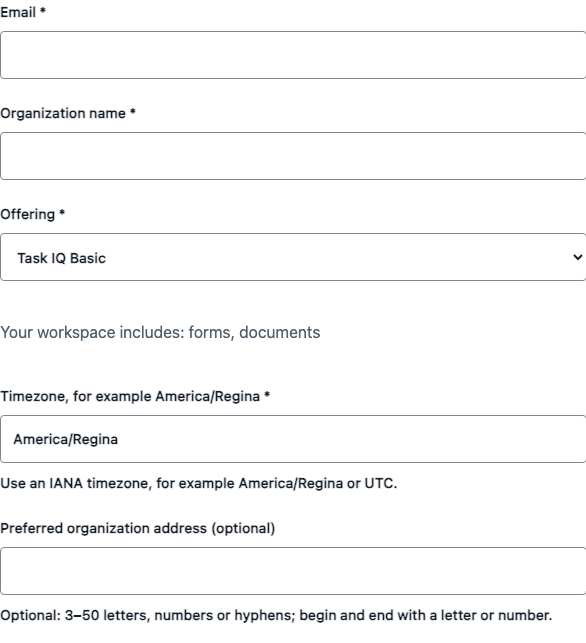This screenshot has height=643, width=586.
Task: Click the 'Use an IANA timezone' hint text
Action: point(198,483)
